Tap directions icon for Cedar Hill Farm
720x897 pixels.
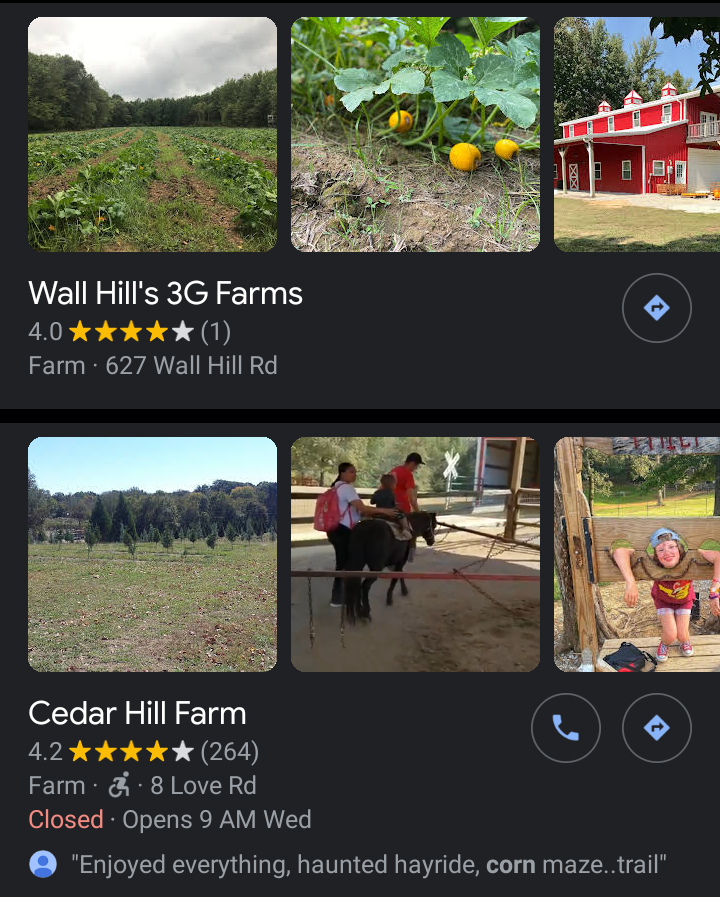click(x=656, y=728)
